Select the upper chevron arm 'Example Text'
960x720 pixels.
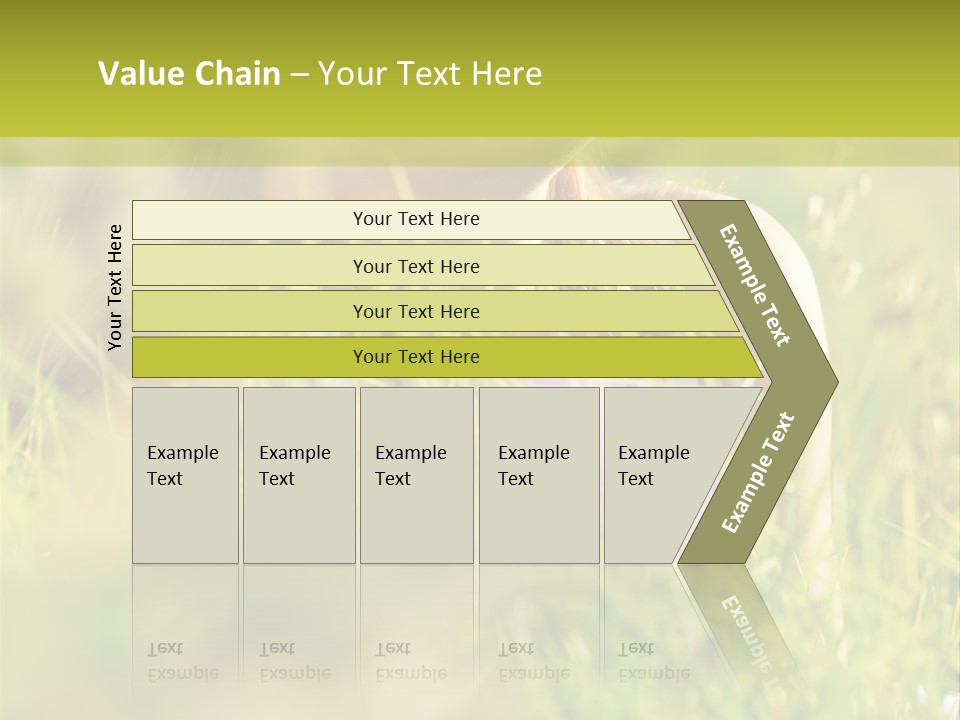pos(755,285)
